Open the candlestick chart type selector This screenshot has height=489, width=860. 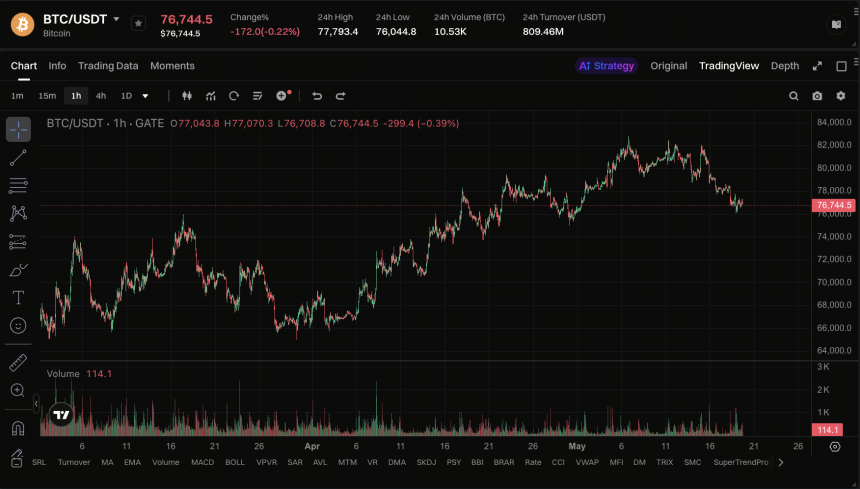187,96
